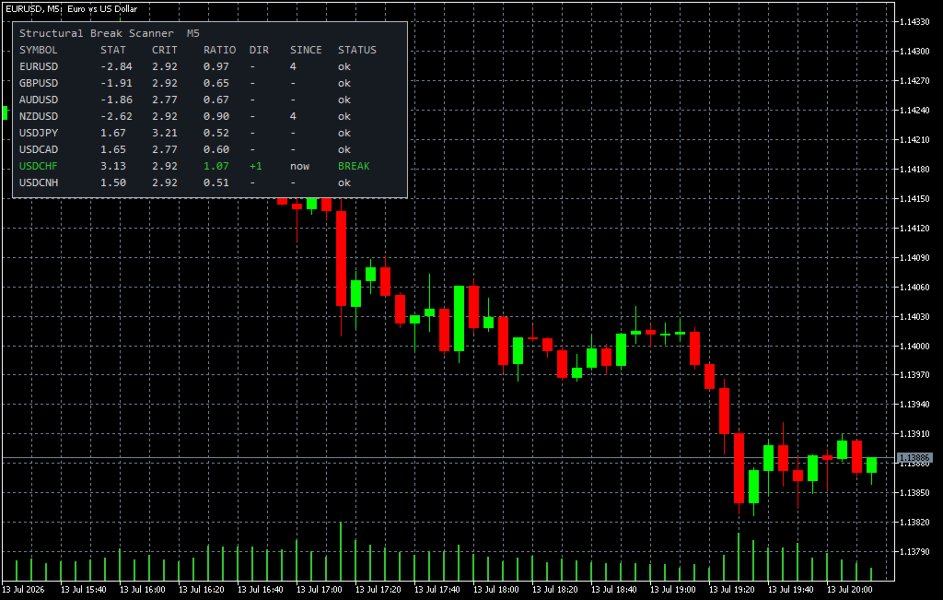This screenshot has width=943, height=600.
Task: Select the CRIT column header
Action: [x=164, y=50]
